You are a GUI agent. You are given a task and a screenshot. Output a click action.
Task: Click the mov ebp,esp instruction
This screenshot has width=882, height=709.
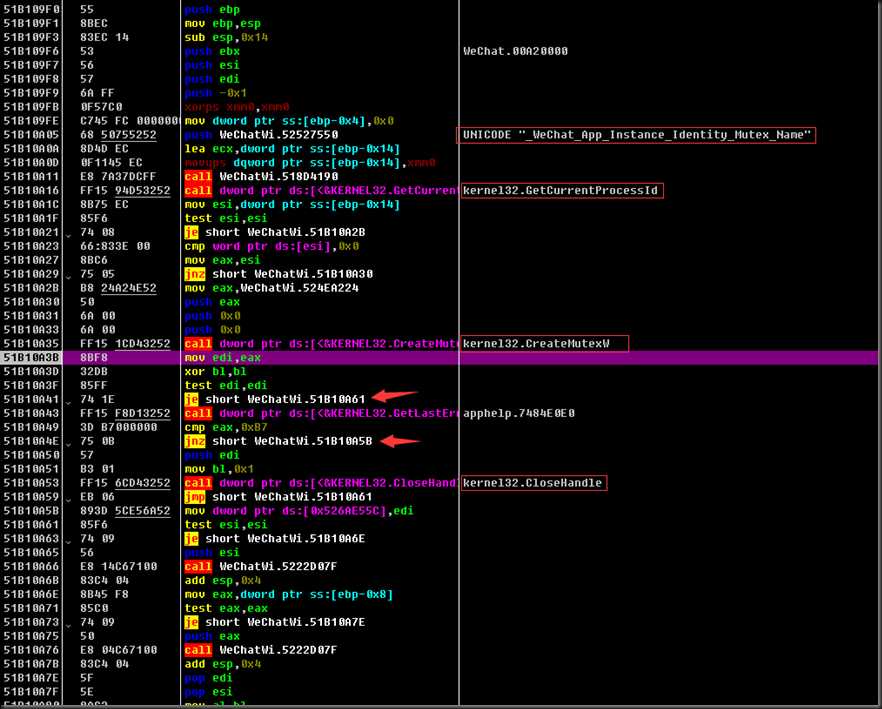(223, 24)
